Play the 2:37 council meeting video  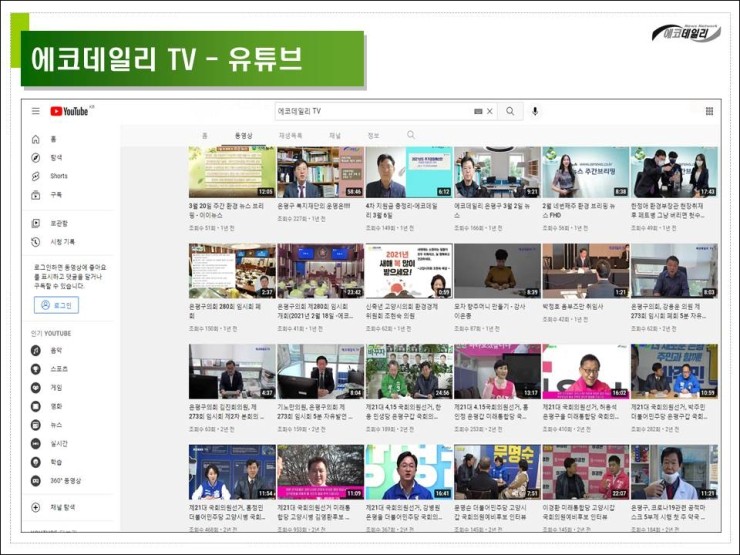232,271
